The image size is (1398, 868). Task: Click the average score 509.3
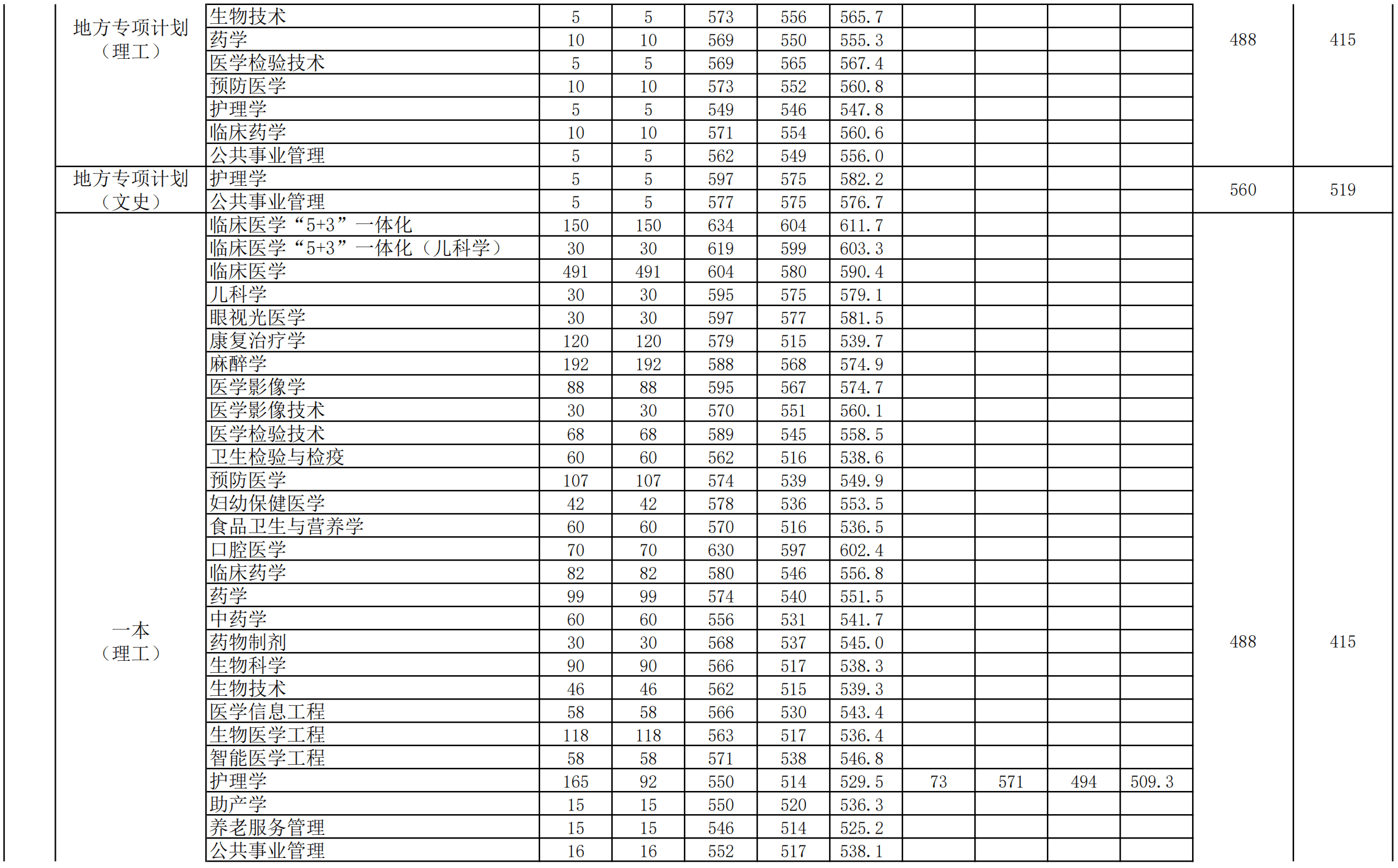[1152, 782]
